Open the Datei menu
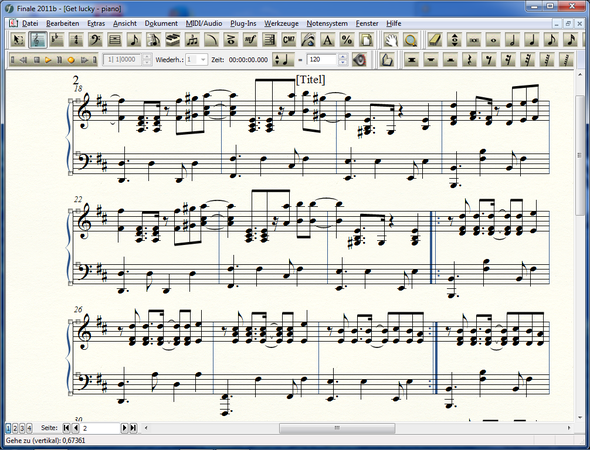Image resolution: width=590 pixels, height=450 pixels. (x=30, y=23)
